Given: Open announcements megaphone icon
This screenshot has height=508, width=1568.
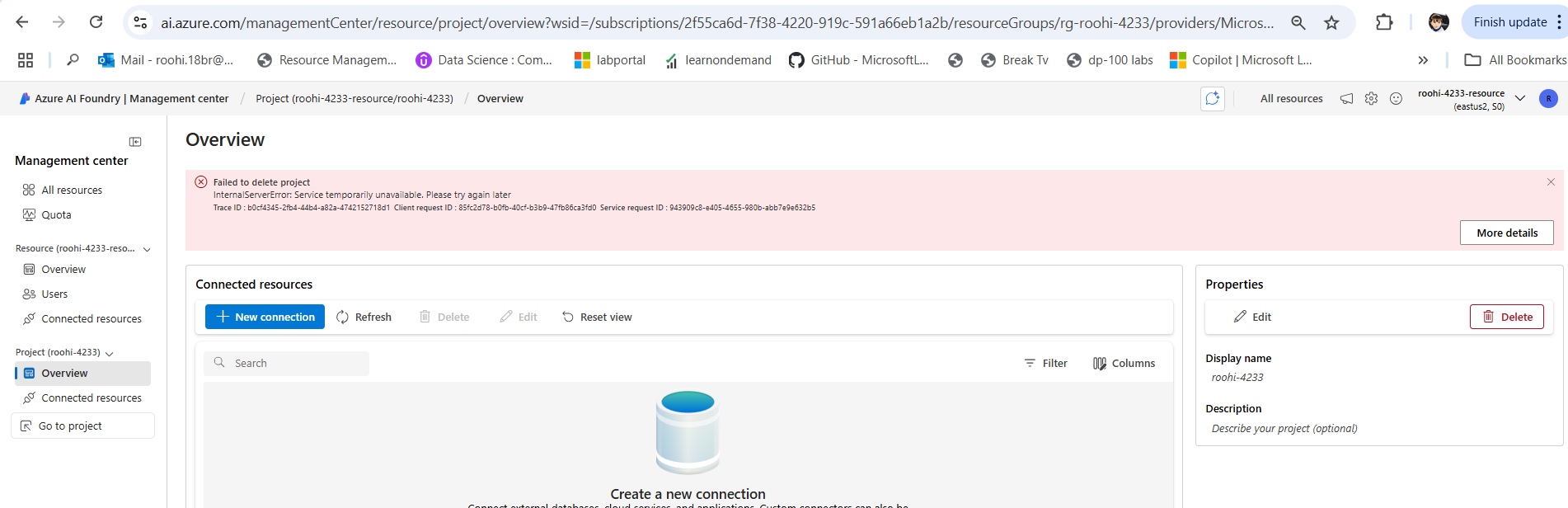Looking at the screenshot, I should [1346, 98].
